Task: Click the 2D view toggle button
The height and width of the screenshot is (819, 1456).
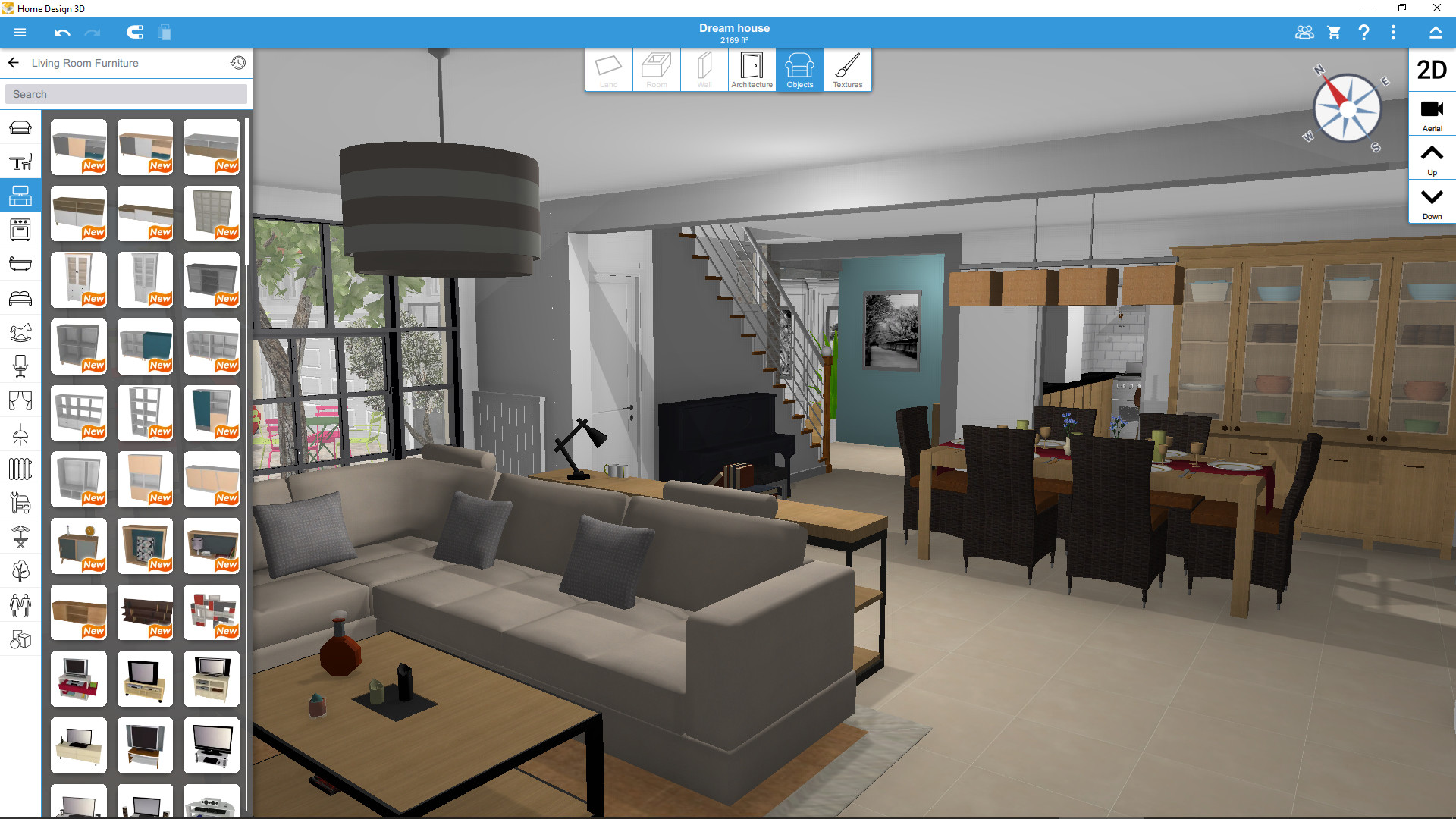Action: click(1430, 70)
